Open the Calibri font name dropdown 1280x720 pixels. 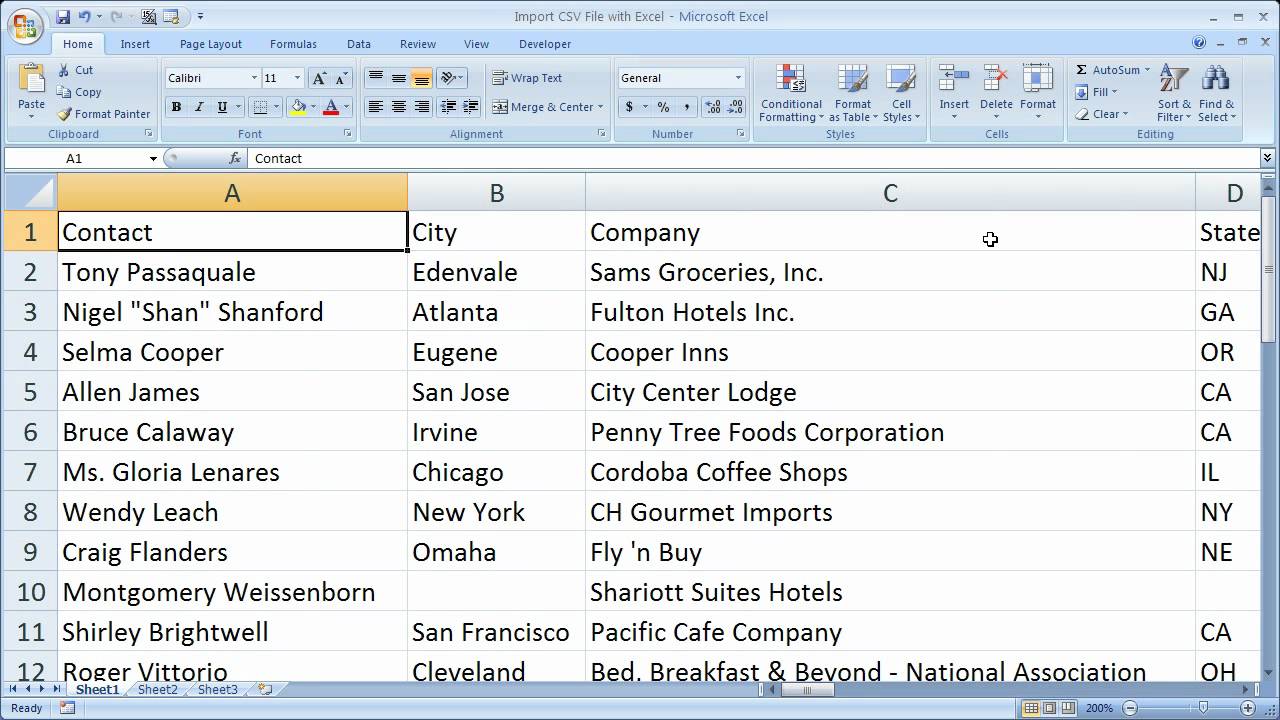pyautogui.click(x=254, y=78)
